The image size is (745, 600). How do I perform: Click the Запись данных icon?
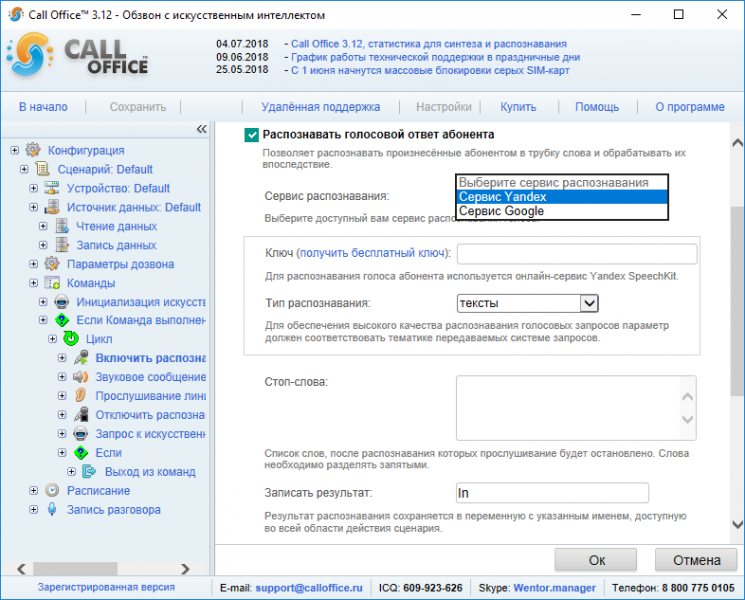pos(62,245)
